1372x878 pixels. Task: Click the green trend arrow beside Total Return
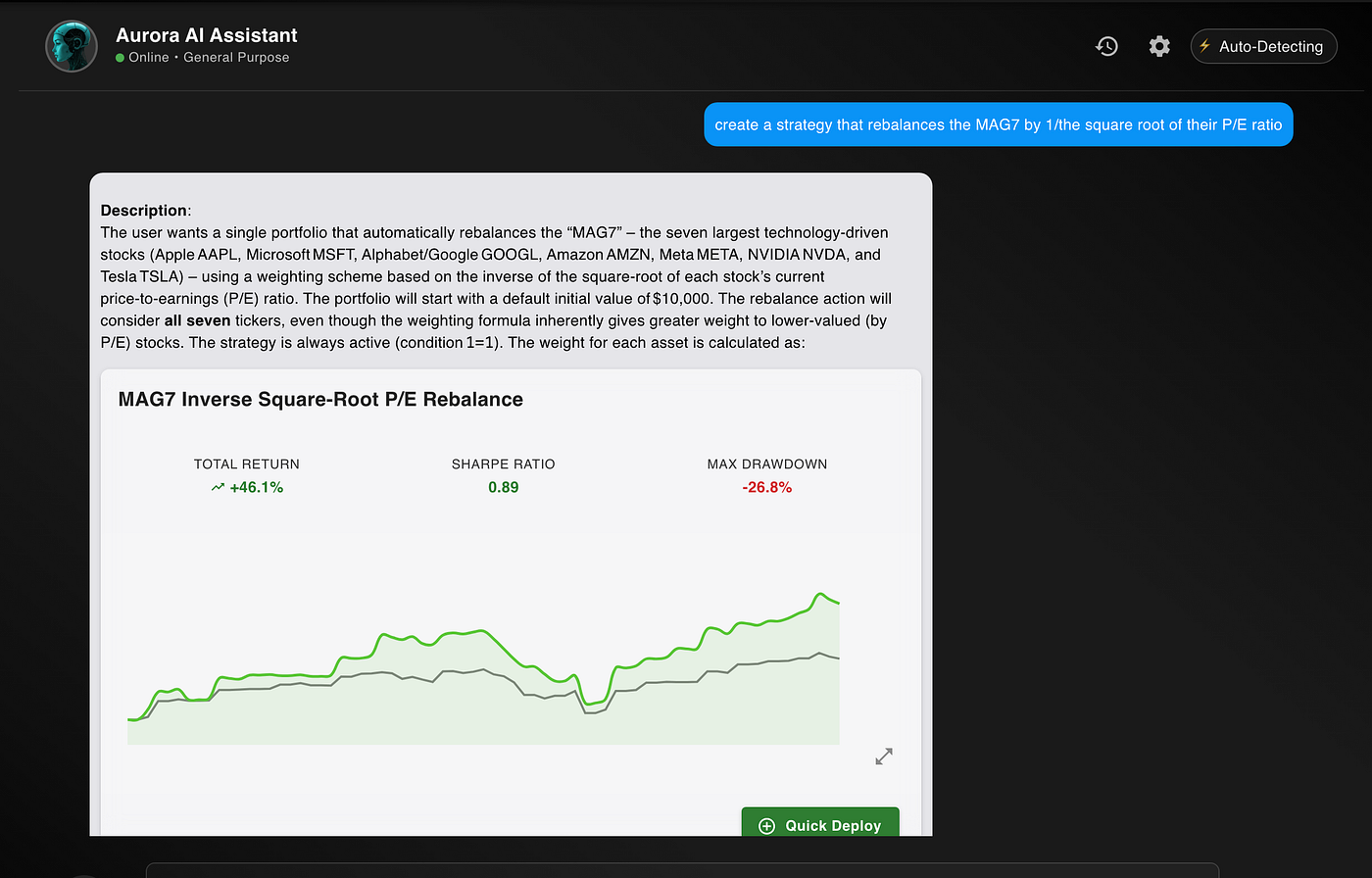tap(218, 487)
